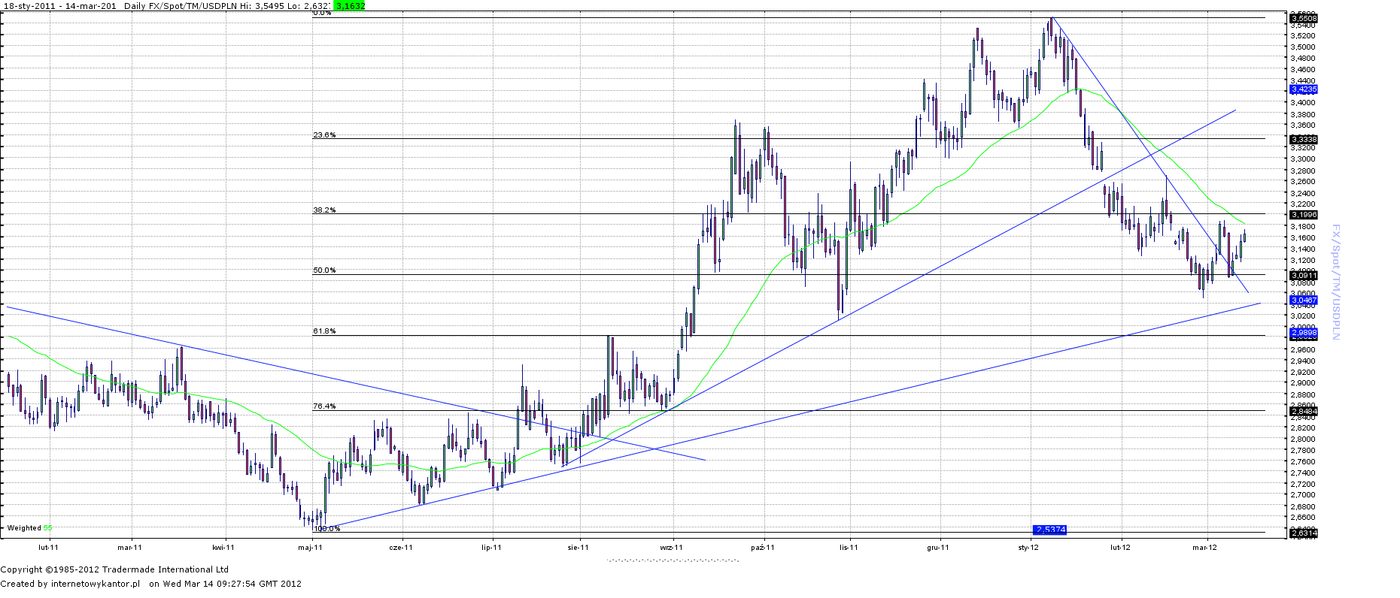Click the paź-11 date axis label
The height and width of the screenshot is (598, 1400).
765,548
